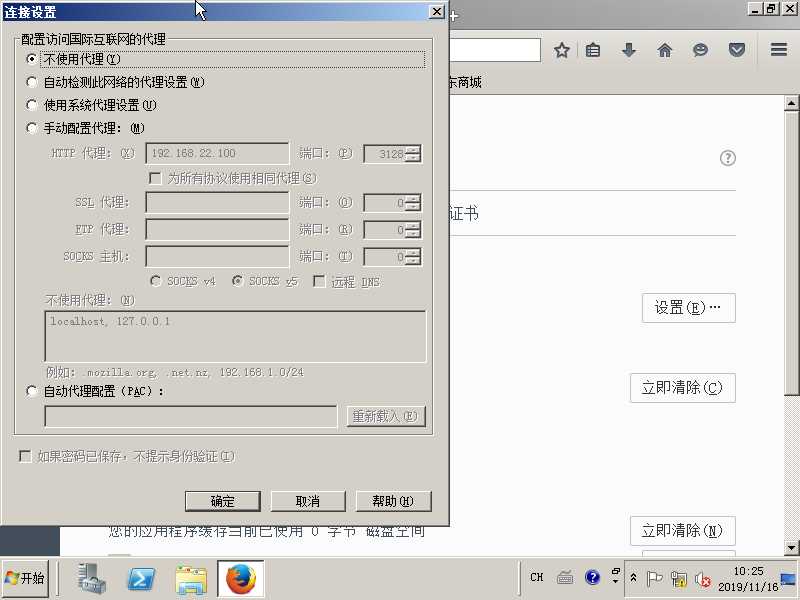
Task: Open Windows Explorer from the taskbar
Action: pos(191,579)
